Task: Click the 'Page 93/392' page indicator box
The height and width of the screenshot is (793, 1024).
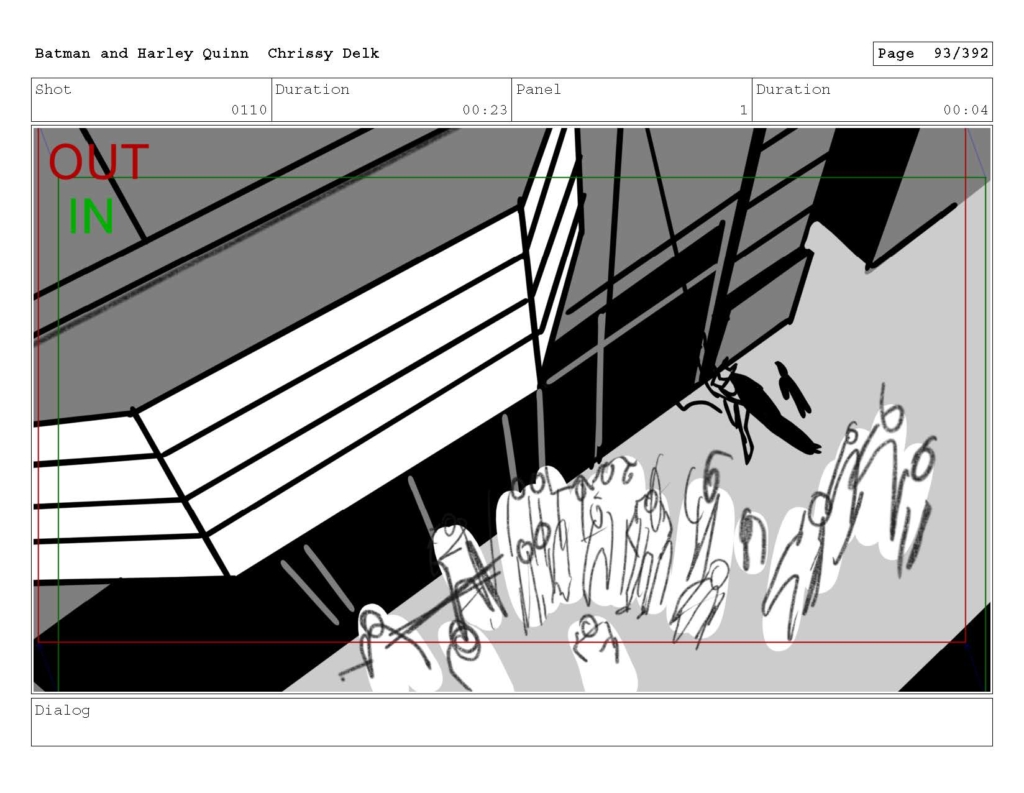Action: click(x=932, y=54)
